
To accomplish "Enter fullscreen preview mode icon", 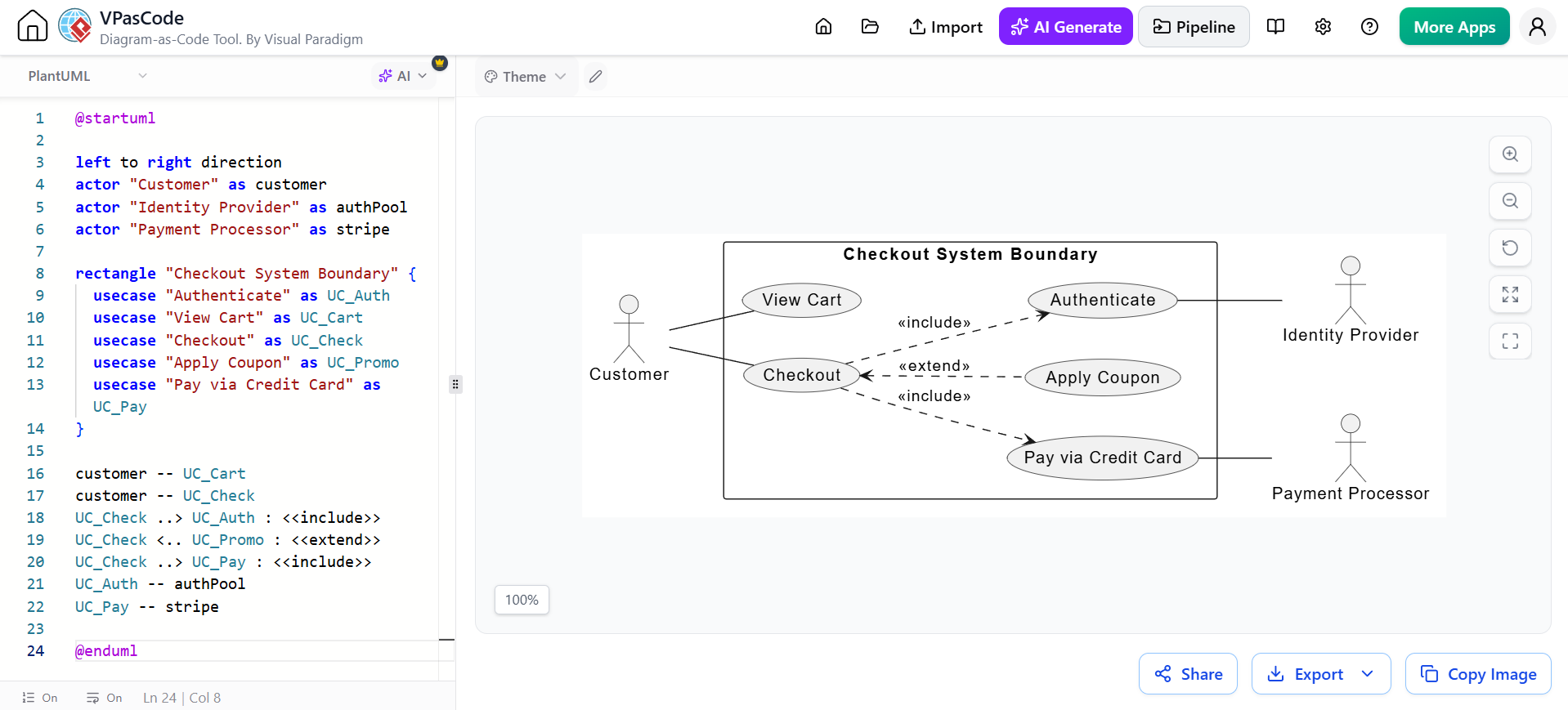I will tap(1510, 341).
